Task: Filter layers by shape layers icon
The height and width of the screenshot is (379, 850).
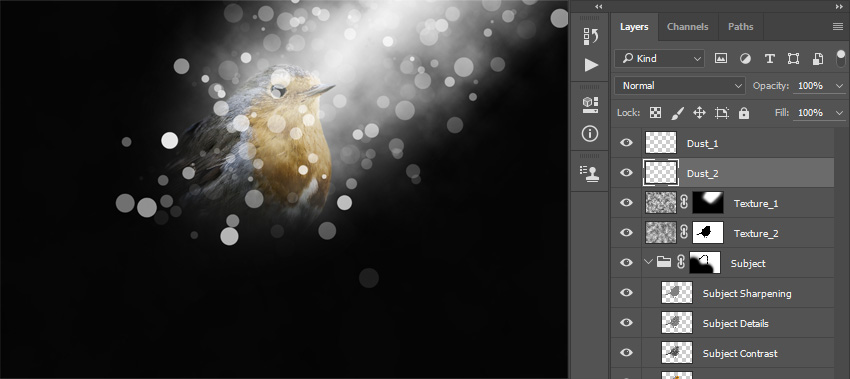Action: (x=793, y=59)
